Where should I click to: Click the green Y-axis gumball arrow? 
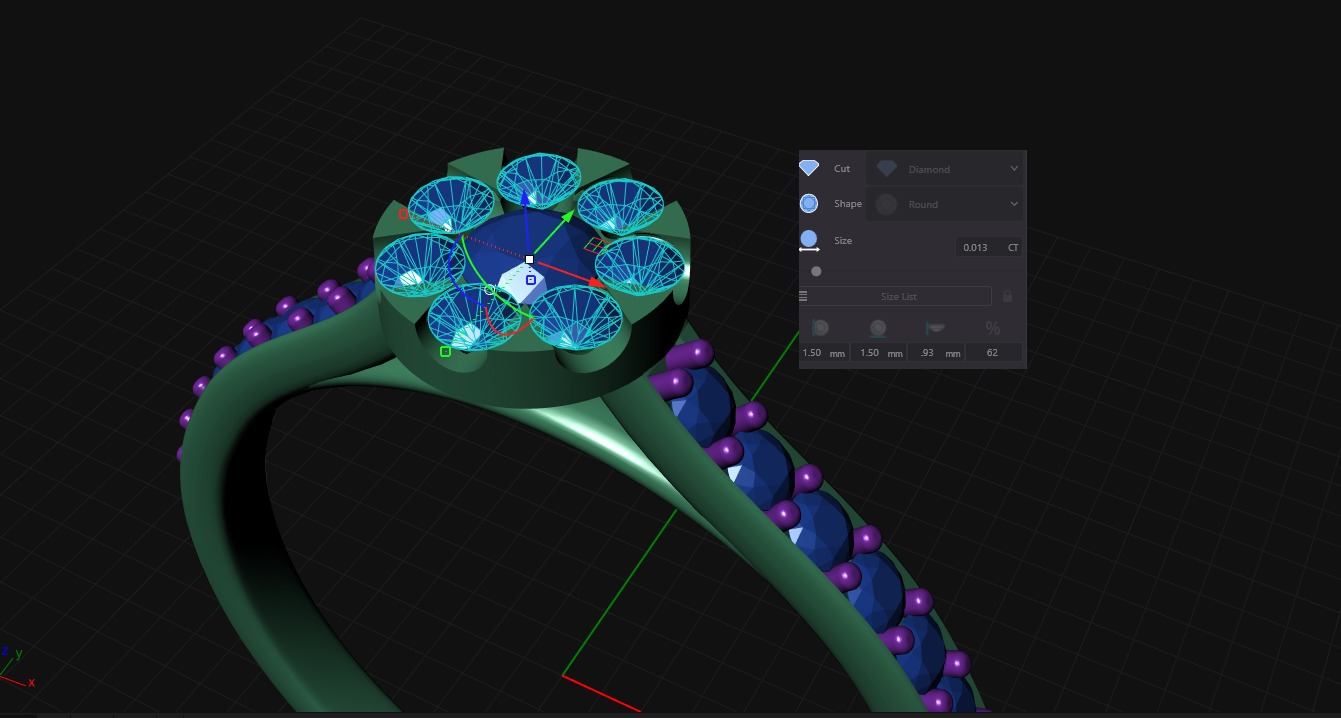click(x=567, y=215)
